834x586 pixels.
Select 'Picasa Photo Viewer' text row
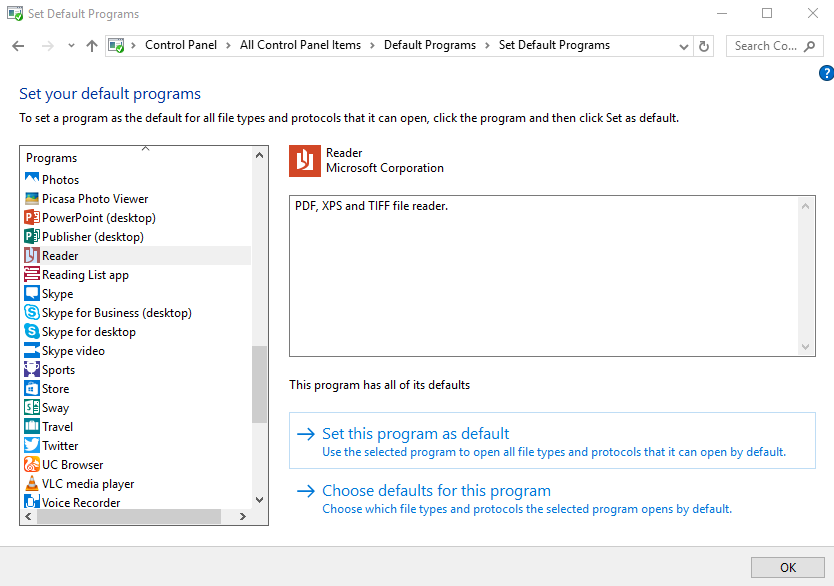[95, 198]
